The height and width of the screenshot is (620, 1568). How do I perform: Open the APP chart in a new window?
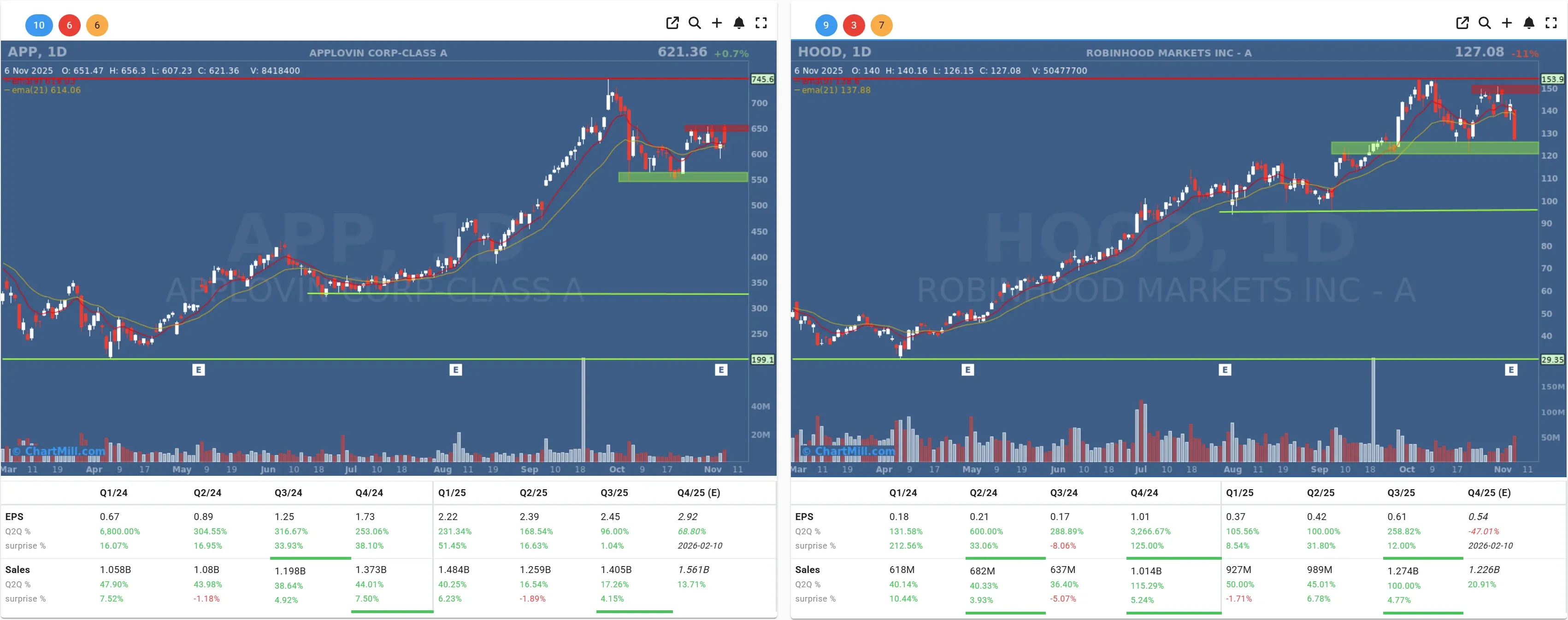pos(672,23)
